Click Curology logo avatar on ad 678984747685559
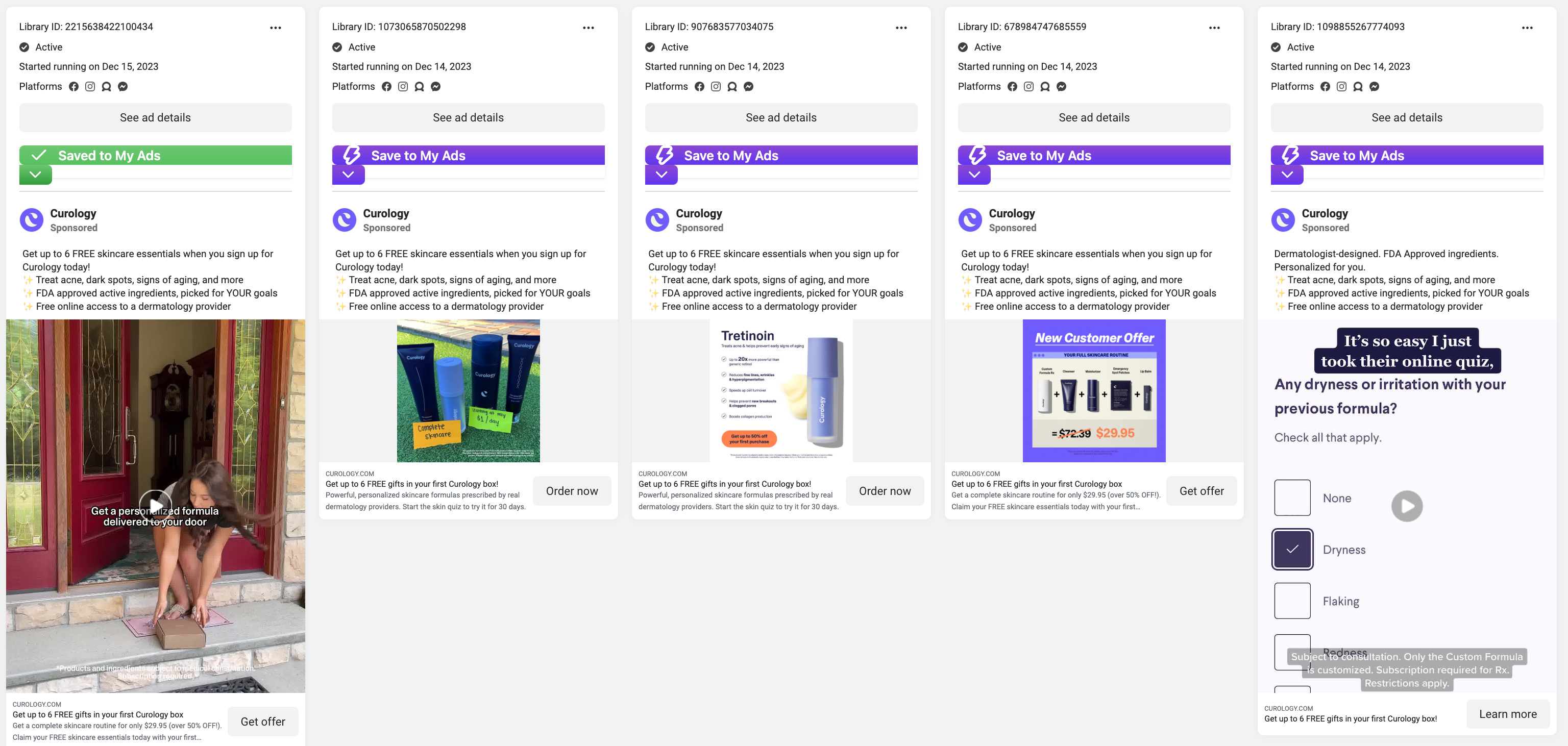The height and width of the screenshot is (746, 1568). coord(970,219)
